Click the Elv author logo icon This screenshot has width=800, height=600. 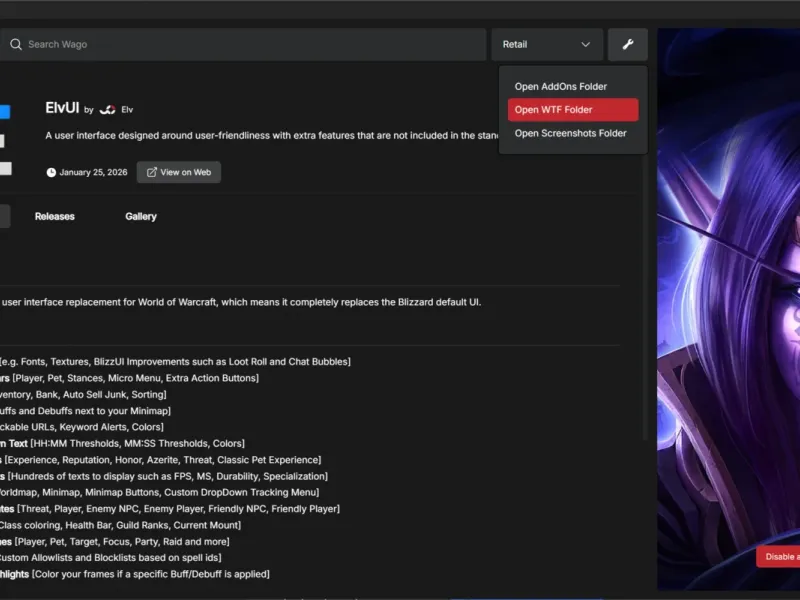pos(107,110)
